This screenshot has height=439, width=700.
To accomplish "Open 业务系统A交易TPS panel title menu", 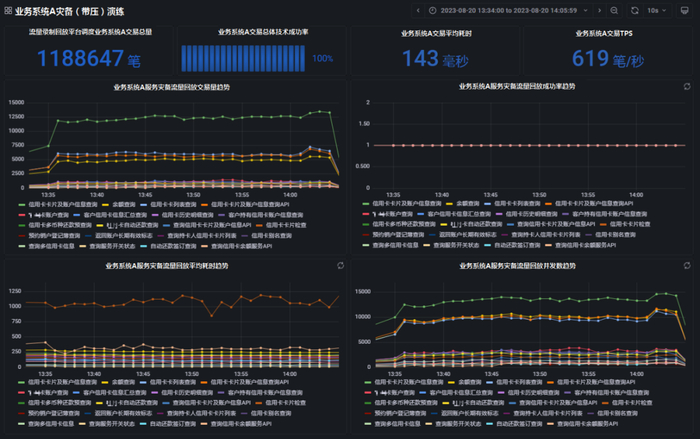I will [604, 33].
